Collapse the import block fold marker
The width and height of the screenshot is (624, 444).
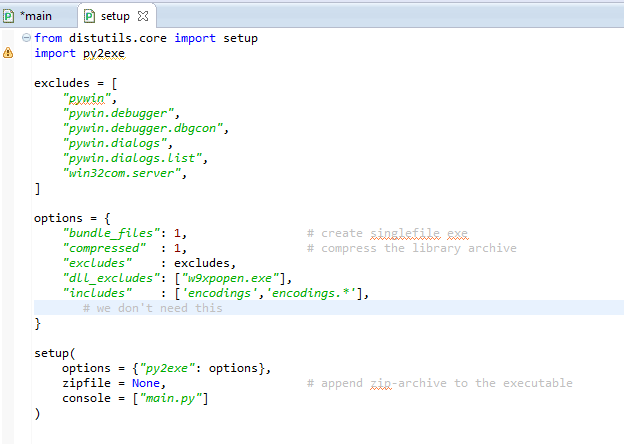26,38
